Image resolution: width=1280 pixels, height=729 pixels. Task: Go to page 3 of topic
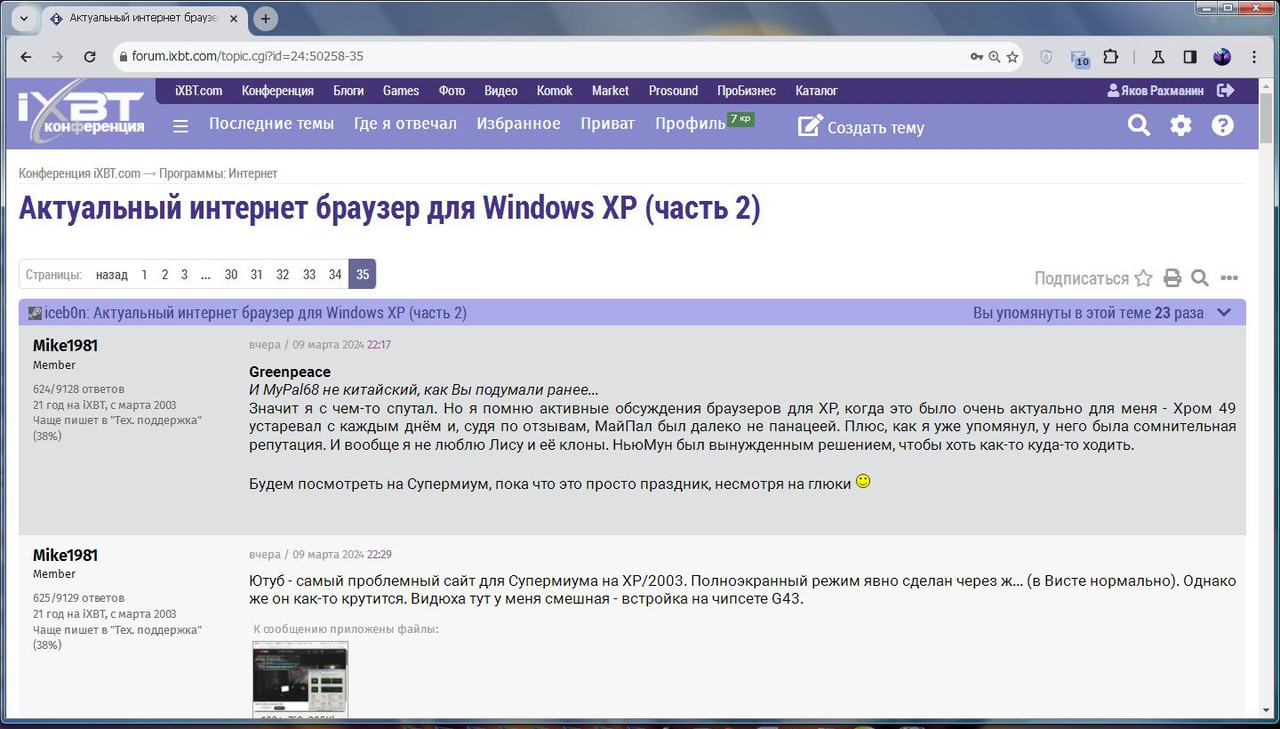coord(184,274)
